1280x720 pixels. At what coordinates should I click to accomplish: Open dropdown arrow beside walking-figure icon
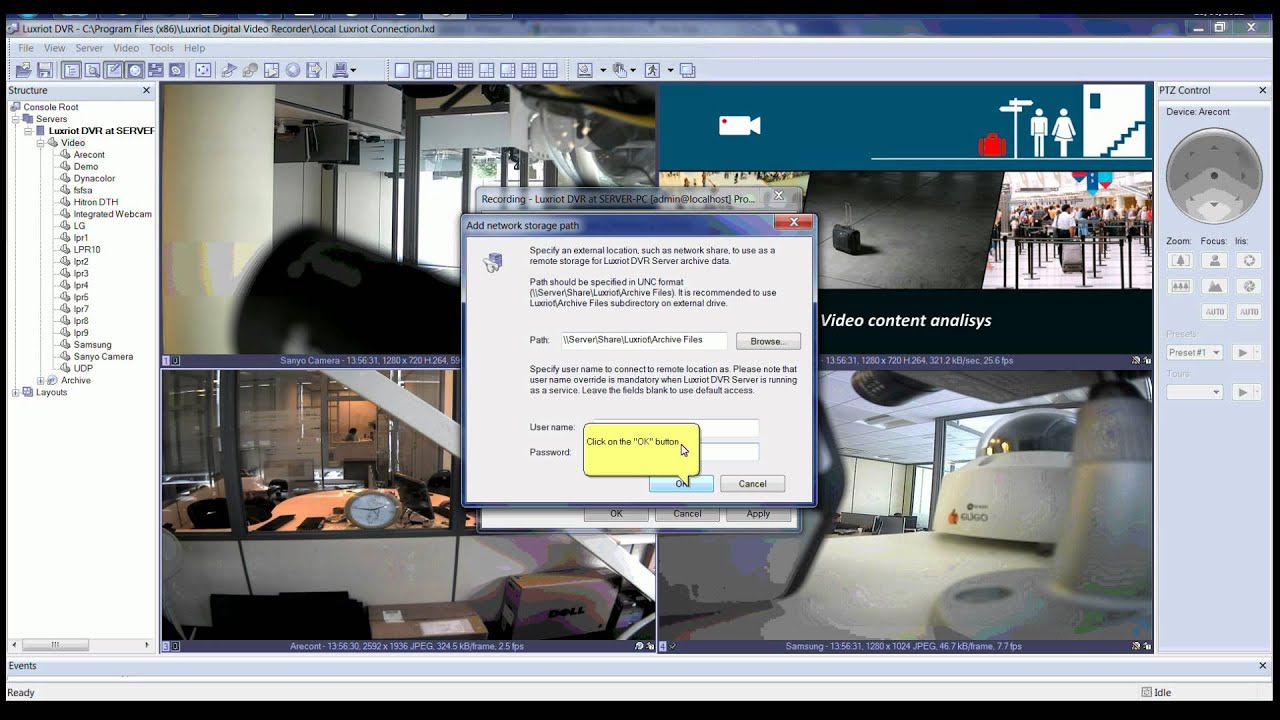(x=670, y=70)
